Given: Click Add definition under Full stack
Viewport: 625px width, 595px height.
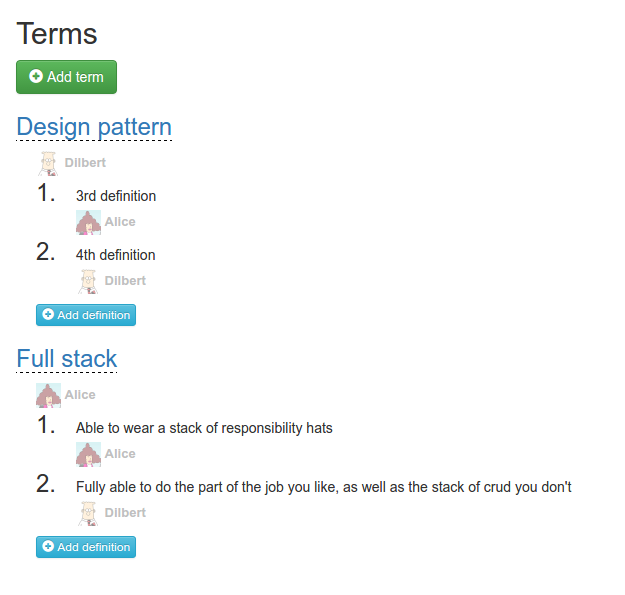Looking at the screenshot, I should pos(86,547).
